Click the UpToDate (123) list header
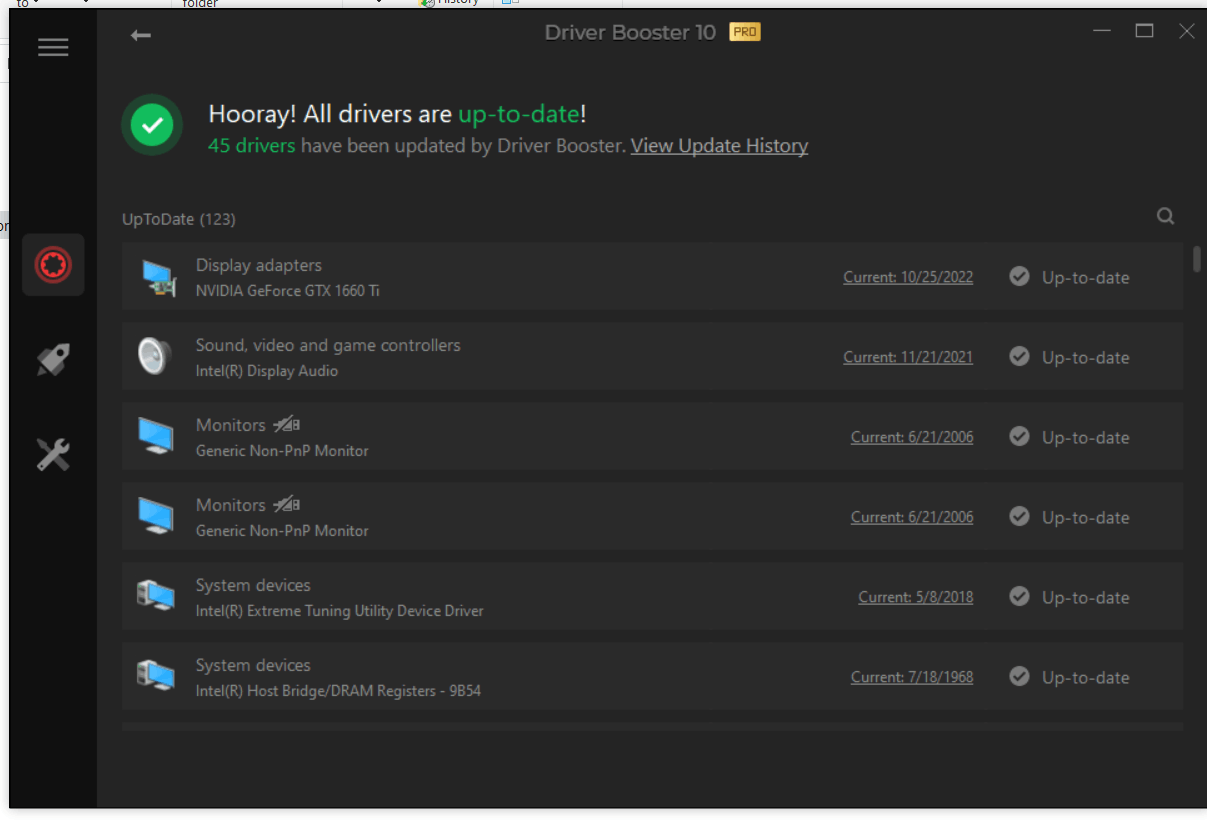The height and width of the screenshot is (823, 1207). (x=179, y=219)
